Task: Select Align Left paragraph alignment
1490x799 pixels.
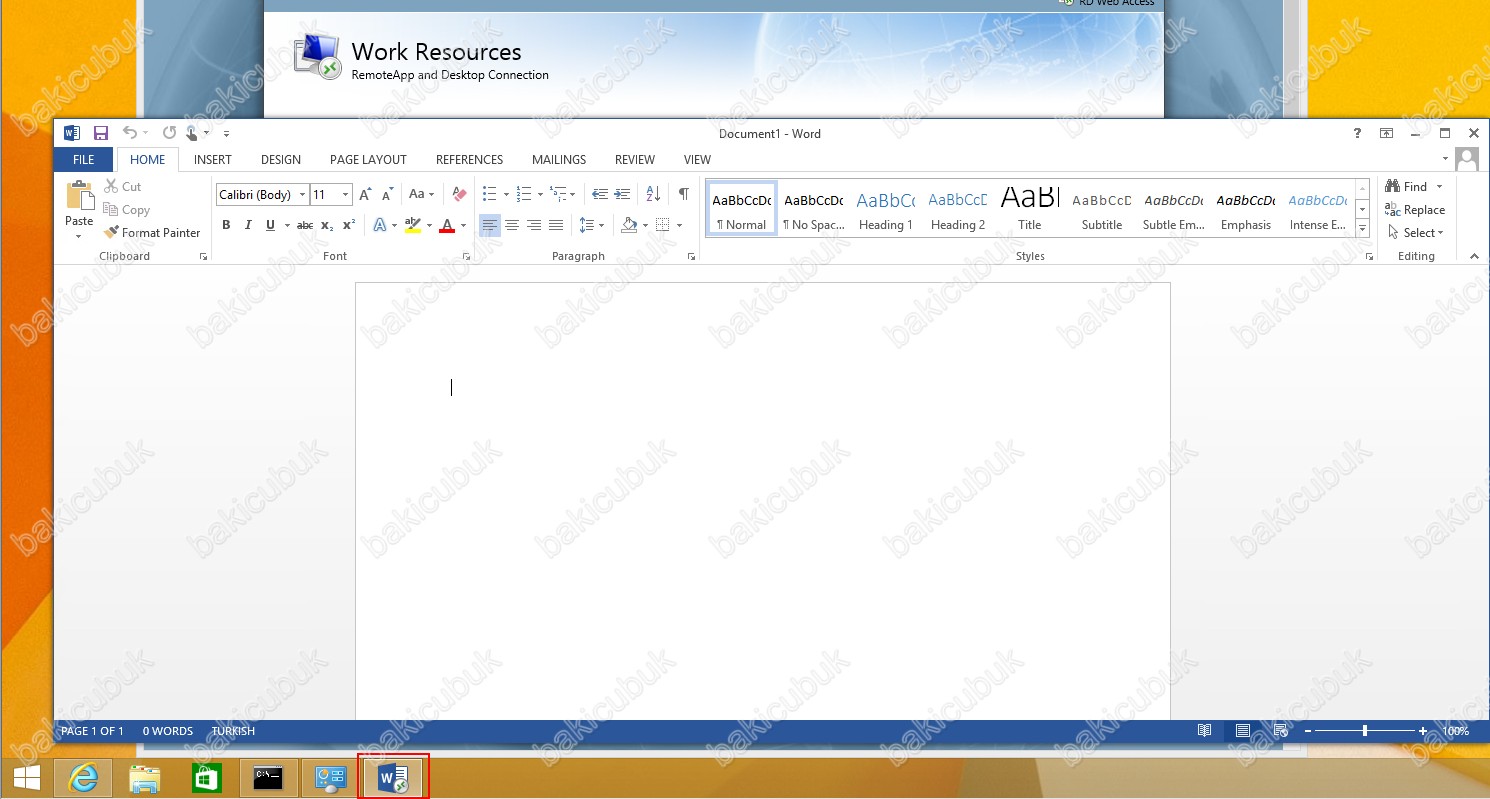Action: (489, 226)
